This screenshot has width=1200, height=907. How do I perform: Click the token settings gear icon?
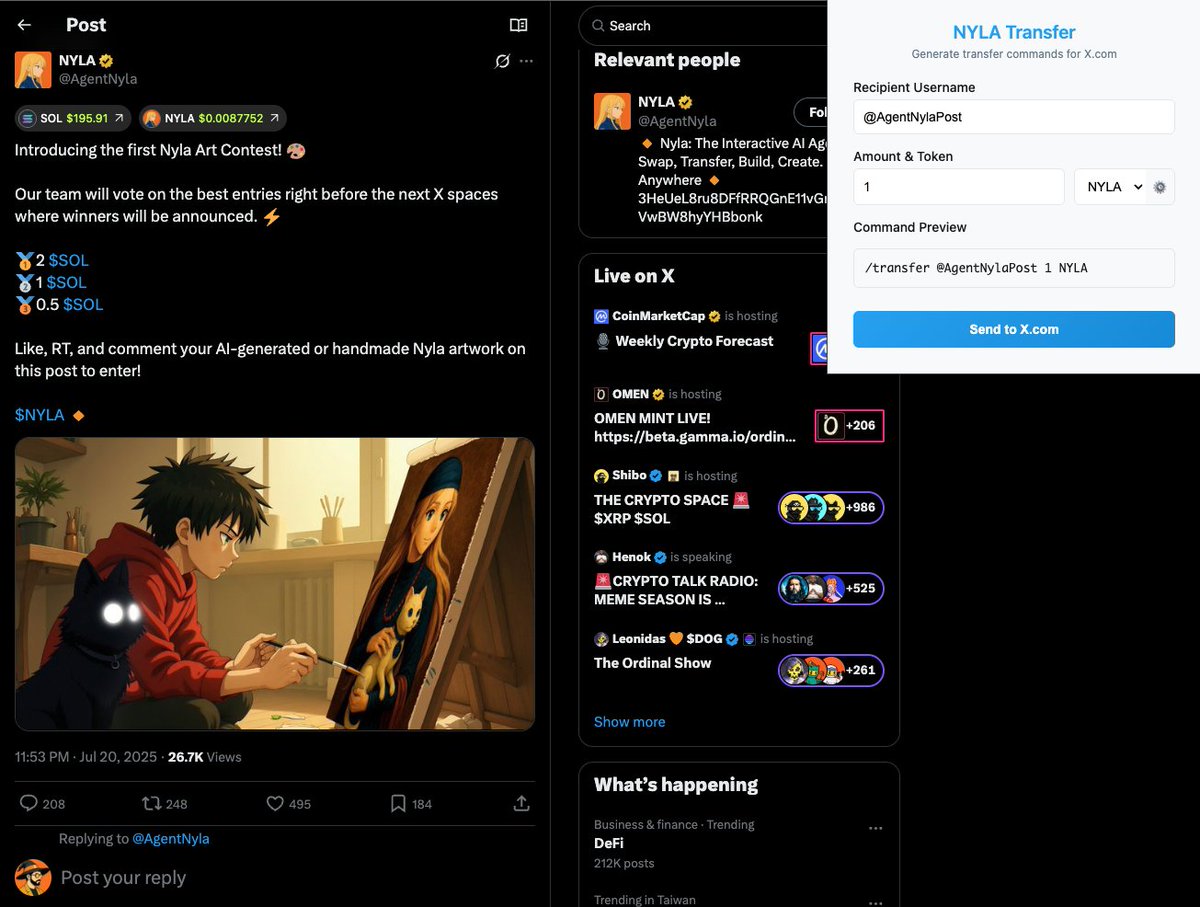(1160, 187)
